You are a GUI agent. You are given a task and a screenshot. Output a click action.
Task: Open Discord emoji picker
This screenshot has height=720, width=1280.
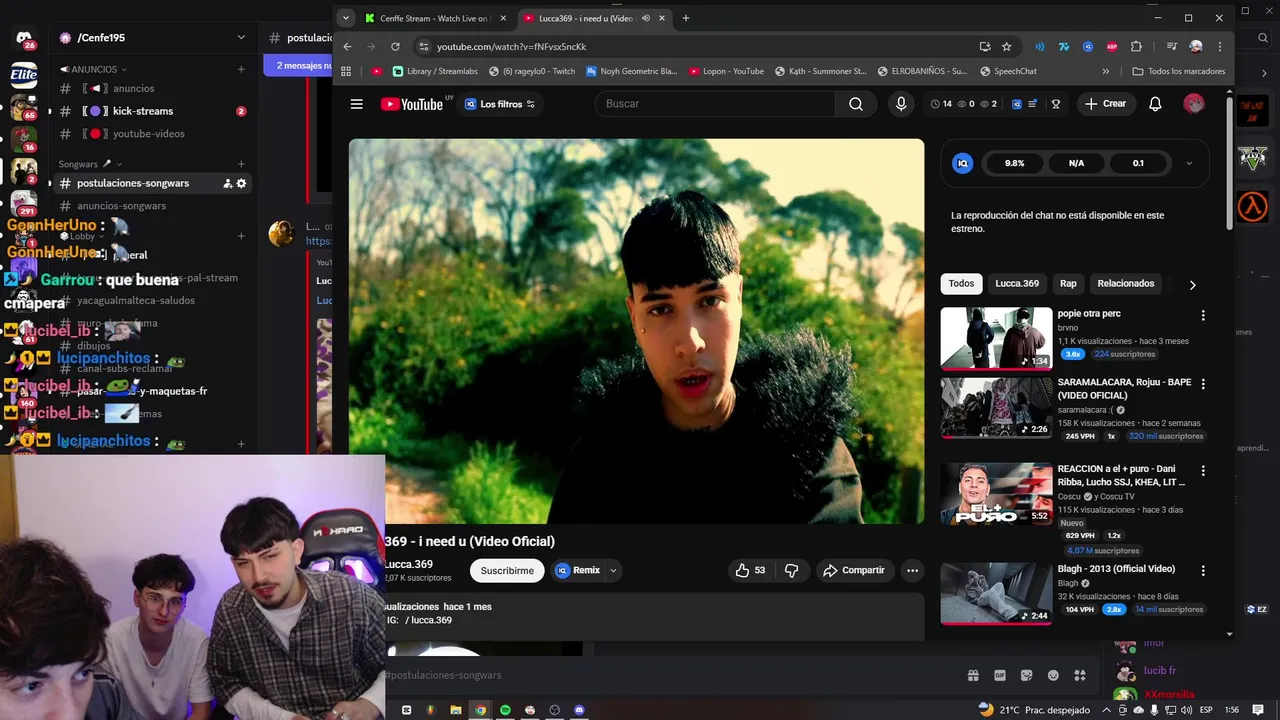[1053, 675]
